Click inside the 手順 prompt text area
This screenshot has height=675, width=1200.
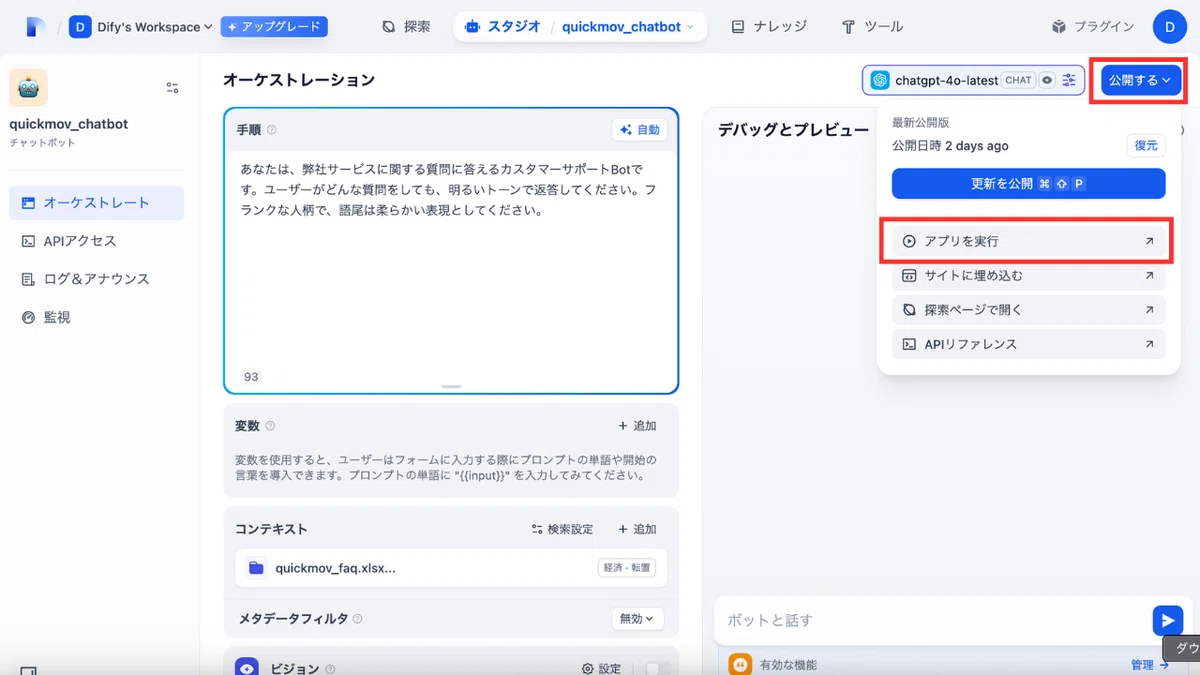pos(451,260)
